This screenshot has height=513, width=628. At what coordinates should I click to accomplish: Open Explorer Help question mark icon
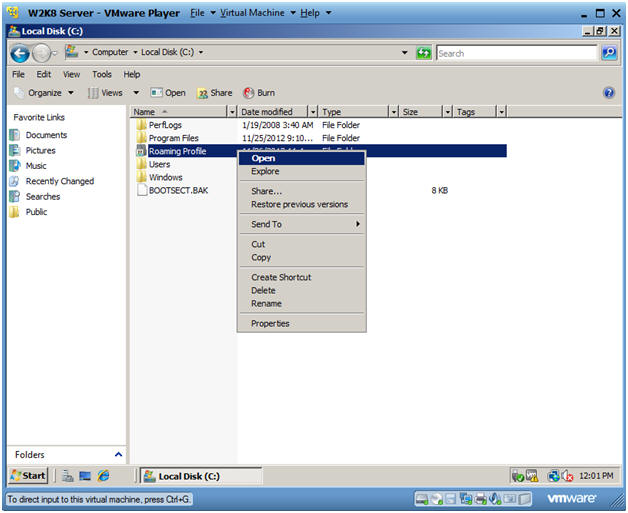(609, 93)
